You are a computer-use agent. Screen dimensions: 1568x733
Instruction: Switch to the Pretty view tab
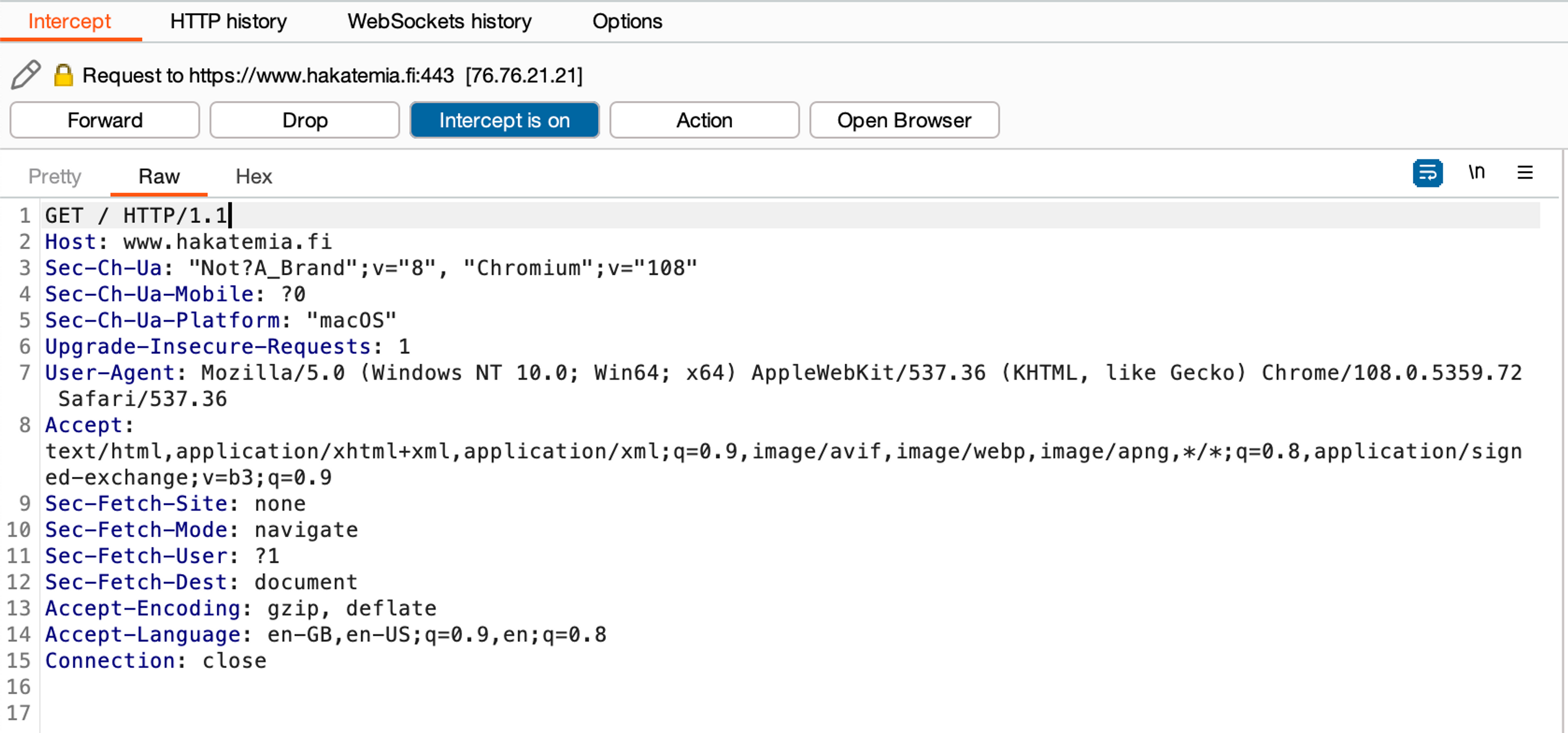pos(55,176)
